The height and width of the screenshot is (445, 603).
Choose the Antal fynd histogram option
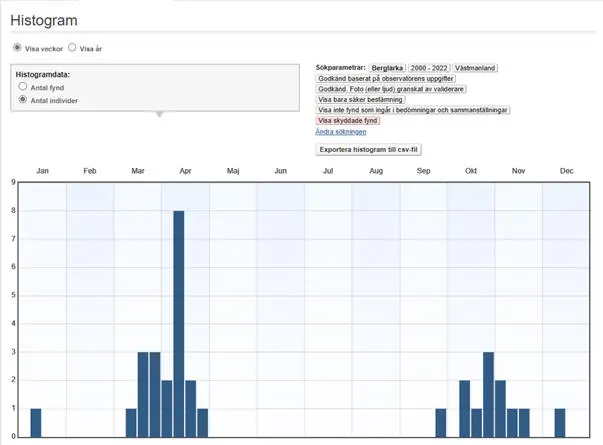23,88
